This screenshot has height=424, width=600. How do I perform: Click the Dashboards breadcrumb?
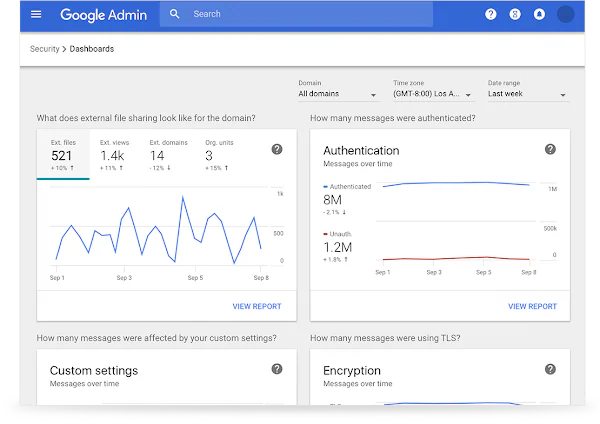92,49
